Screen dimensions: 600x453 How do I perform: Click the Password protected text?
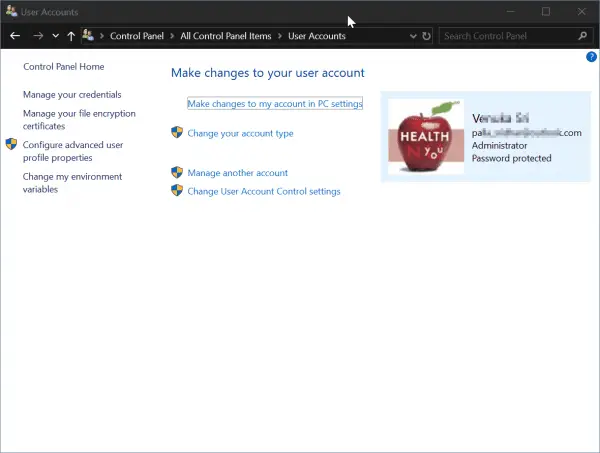pos(512,158)
